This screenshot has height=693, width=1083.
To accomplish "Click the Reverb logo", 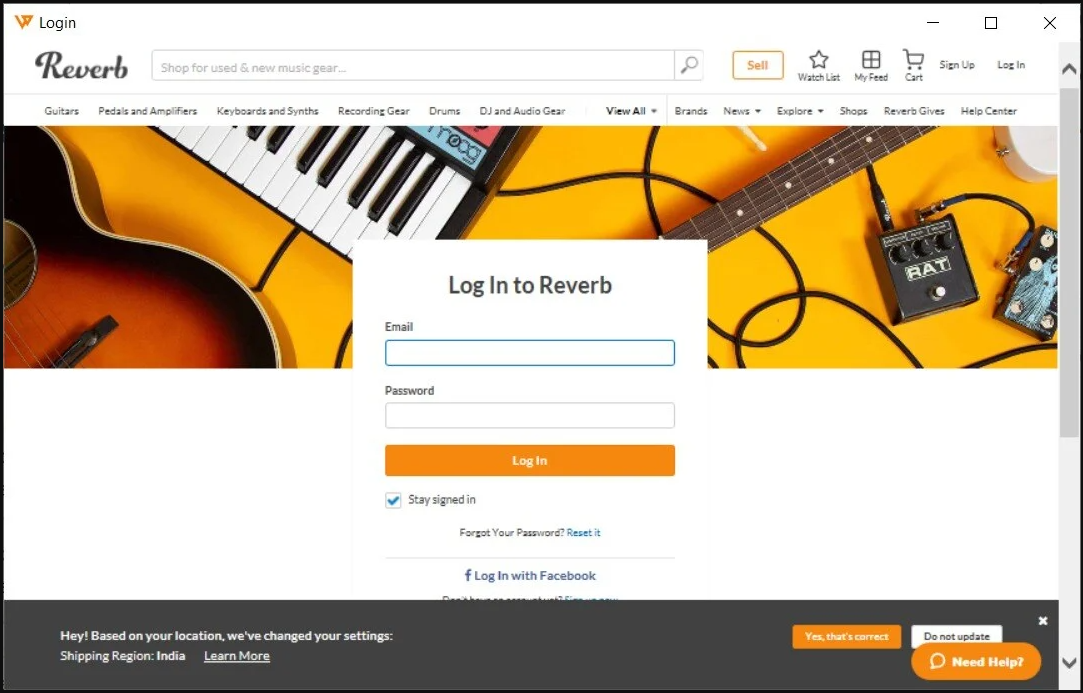I will coord(82,66).
